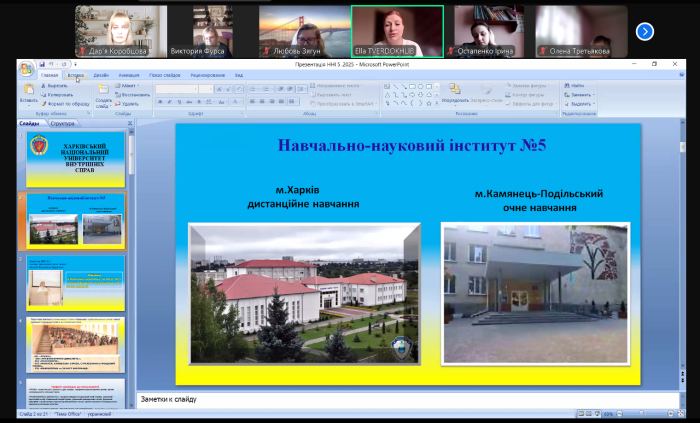The width and height of the screenshot is (700, 423).
Task: Select the right arrow shape in gallery
Action: [412, 95]
